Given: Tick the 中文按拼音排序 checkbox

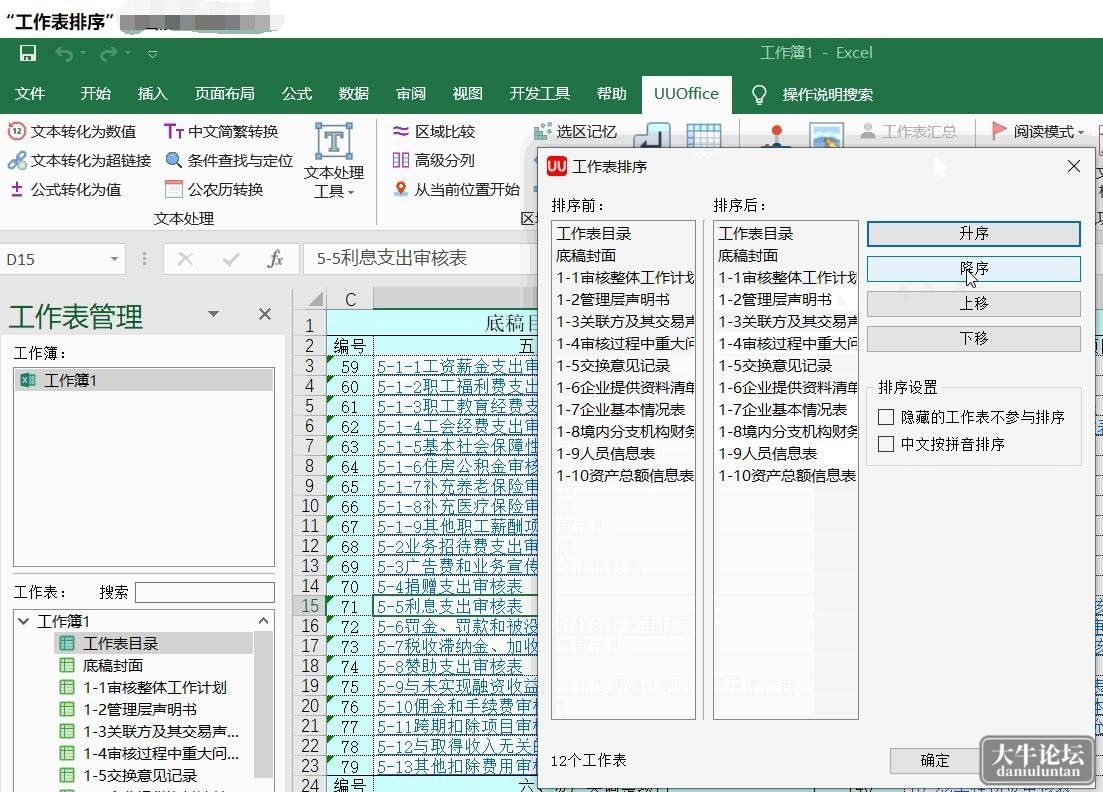Looking at the screenshot, I should (886, 444).
